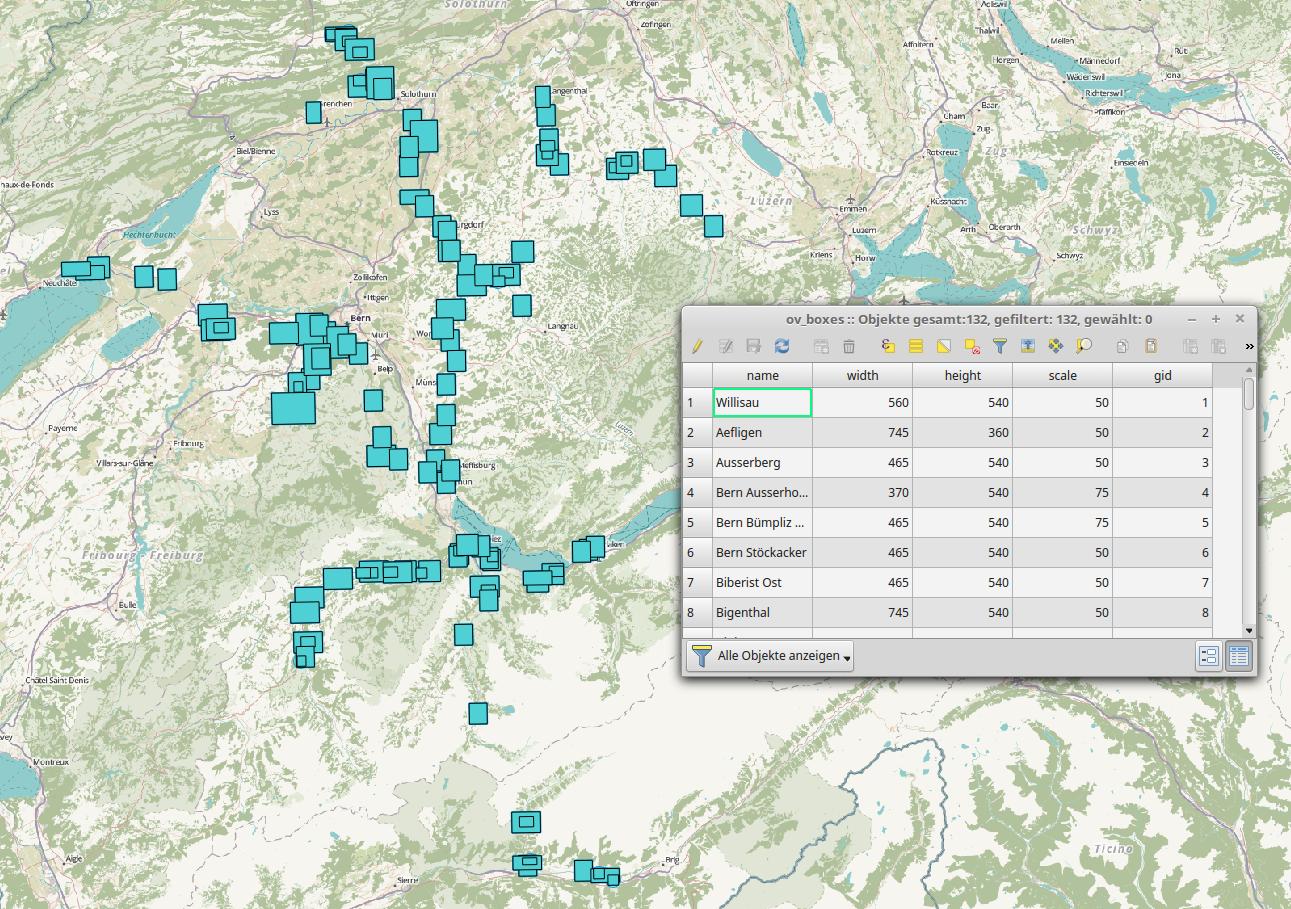Select row 2 via its row header
The width and height of the screenshot is (1291, 909).
697,433
